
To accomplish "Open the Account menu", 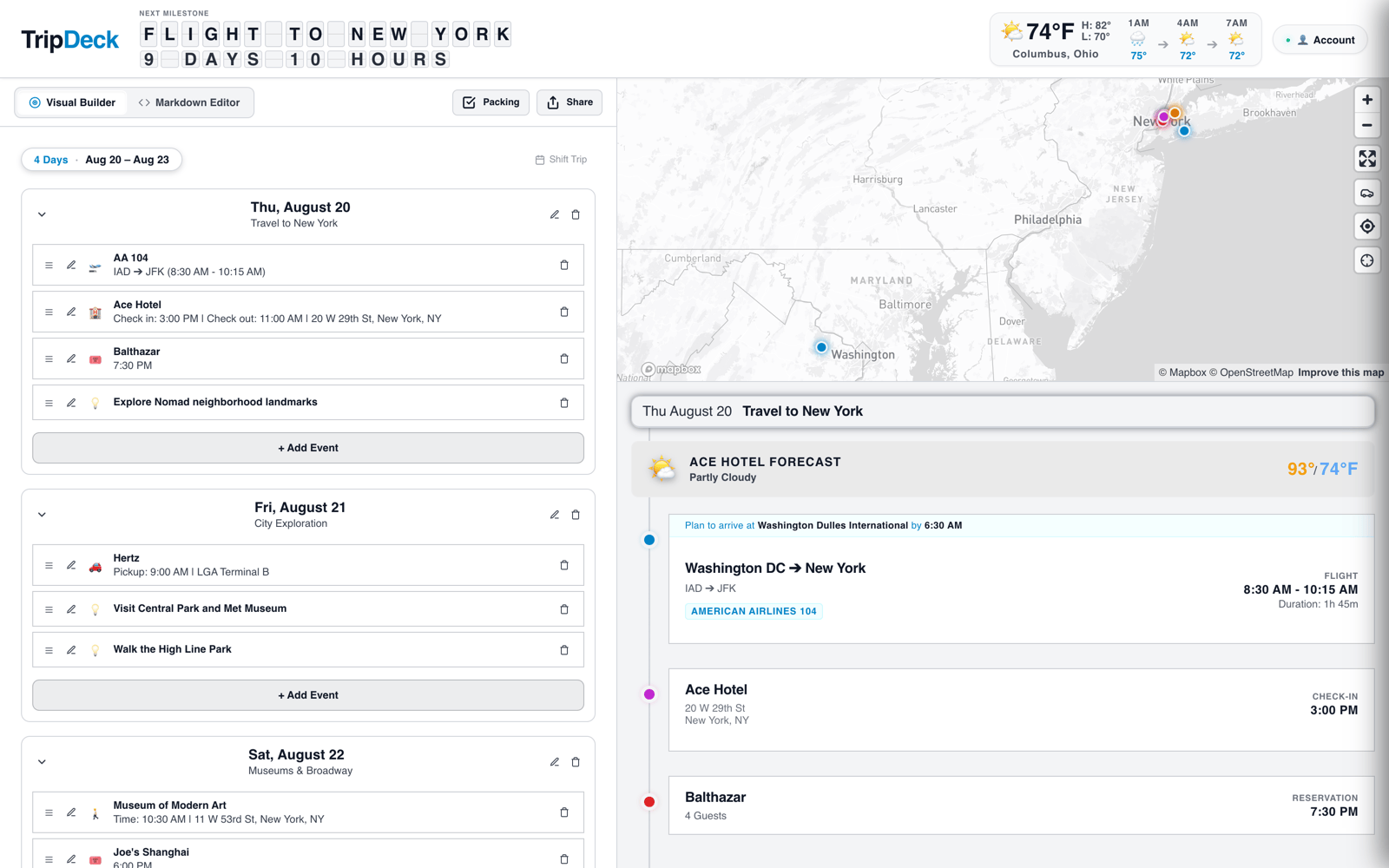I will click(1320, 40).
